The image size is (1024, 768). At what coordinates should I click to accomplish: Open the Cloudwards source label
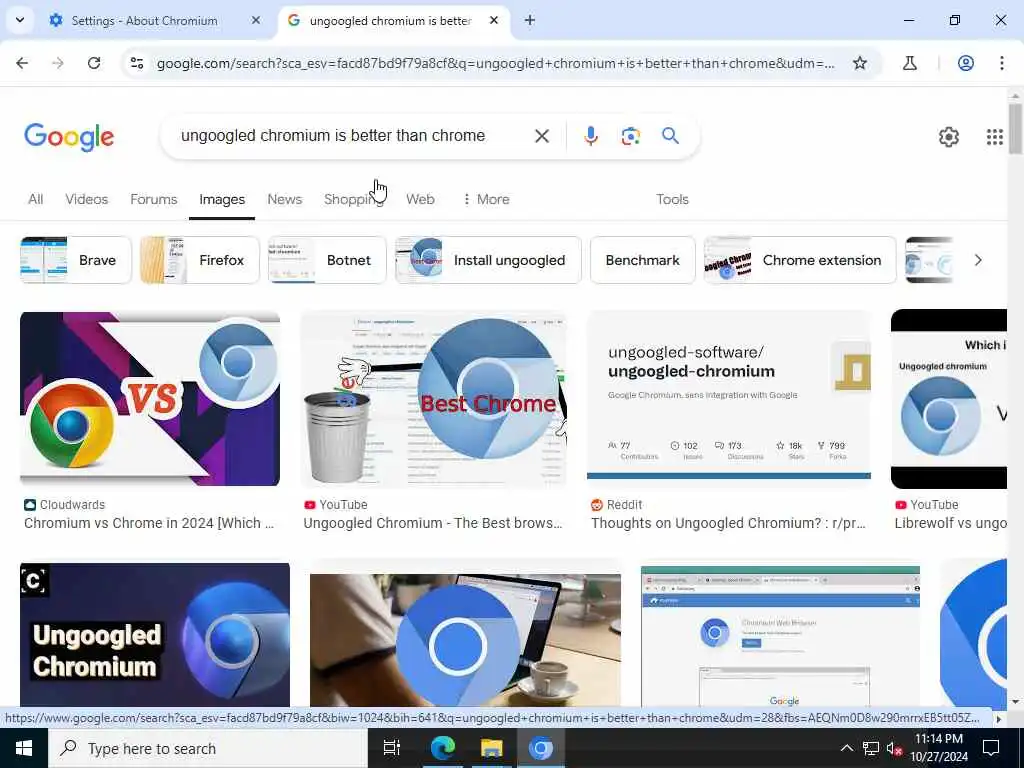pyautogui.click(x=65, y=505)
